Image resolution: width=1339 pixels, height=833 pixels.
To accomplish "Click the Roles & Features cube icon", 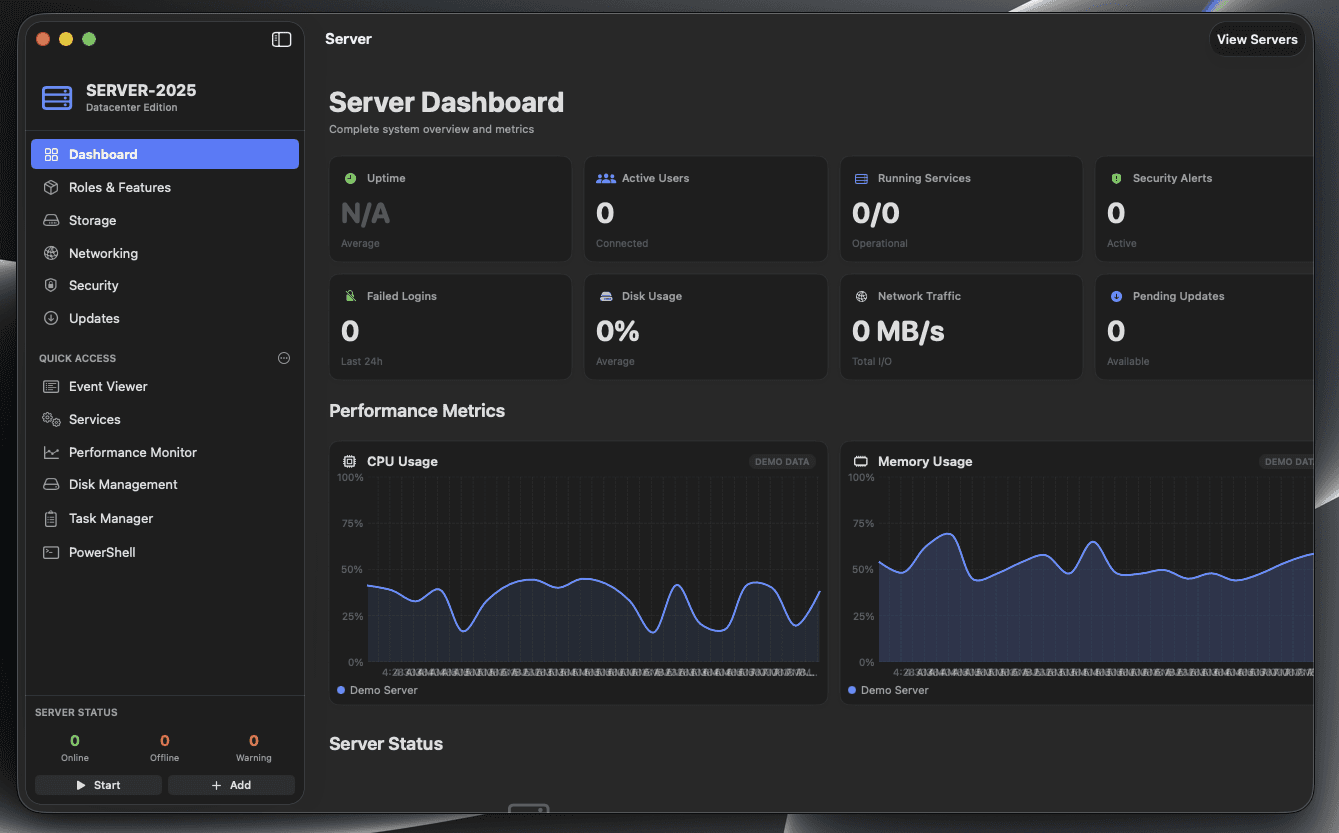I will (x=51, y=187).
